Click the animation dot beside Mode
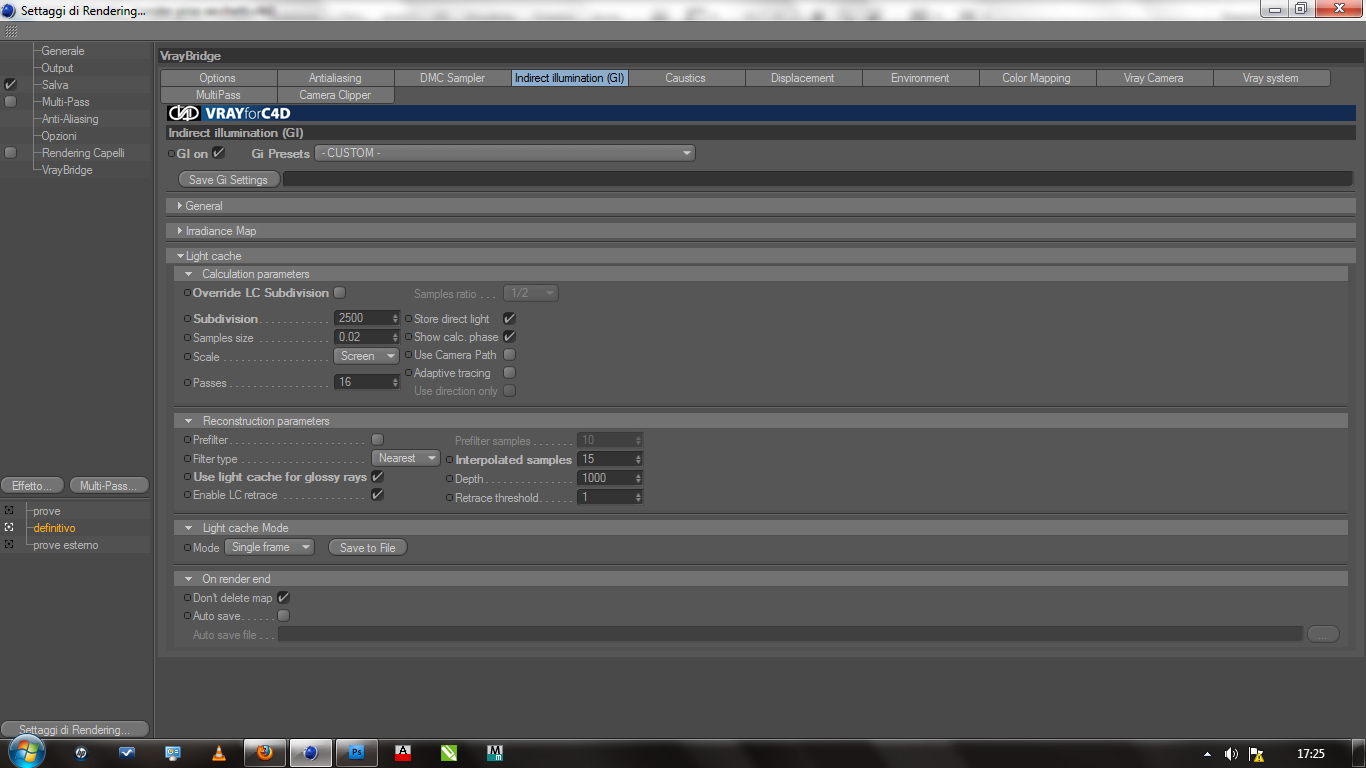 (x=187, y=548)
